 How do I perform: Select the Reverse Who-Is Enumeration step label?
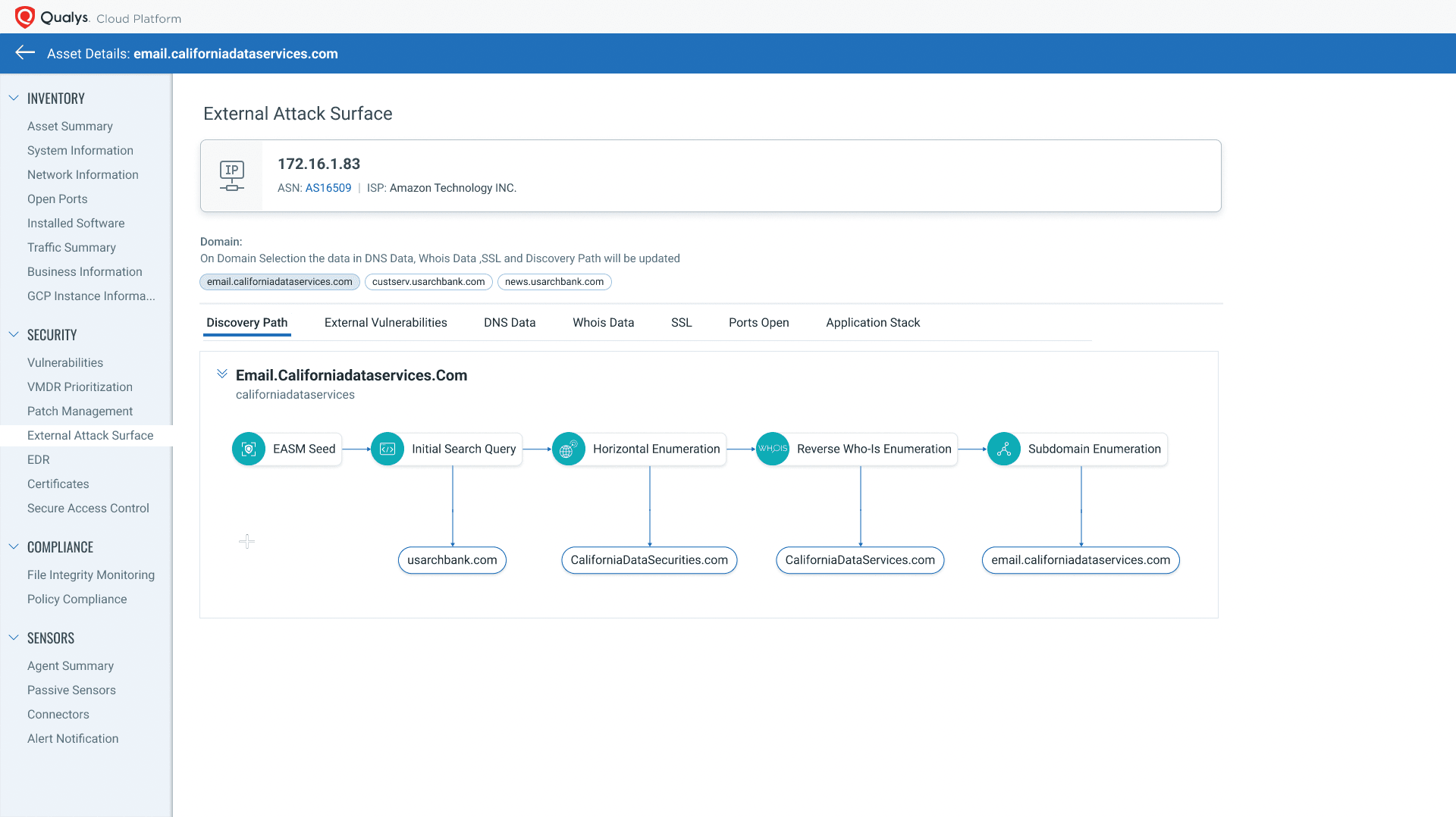(874, 449)
